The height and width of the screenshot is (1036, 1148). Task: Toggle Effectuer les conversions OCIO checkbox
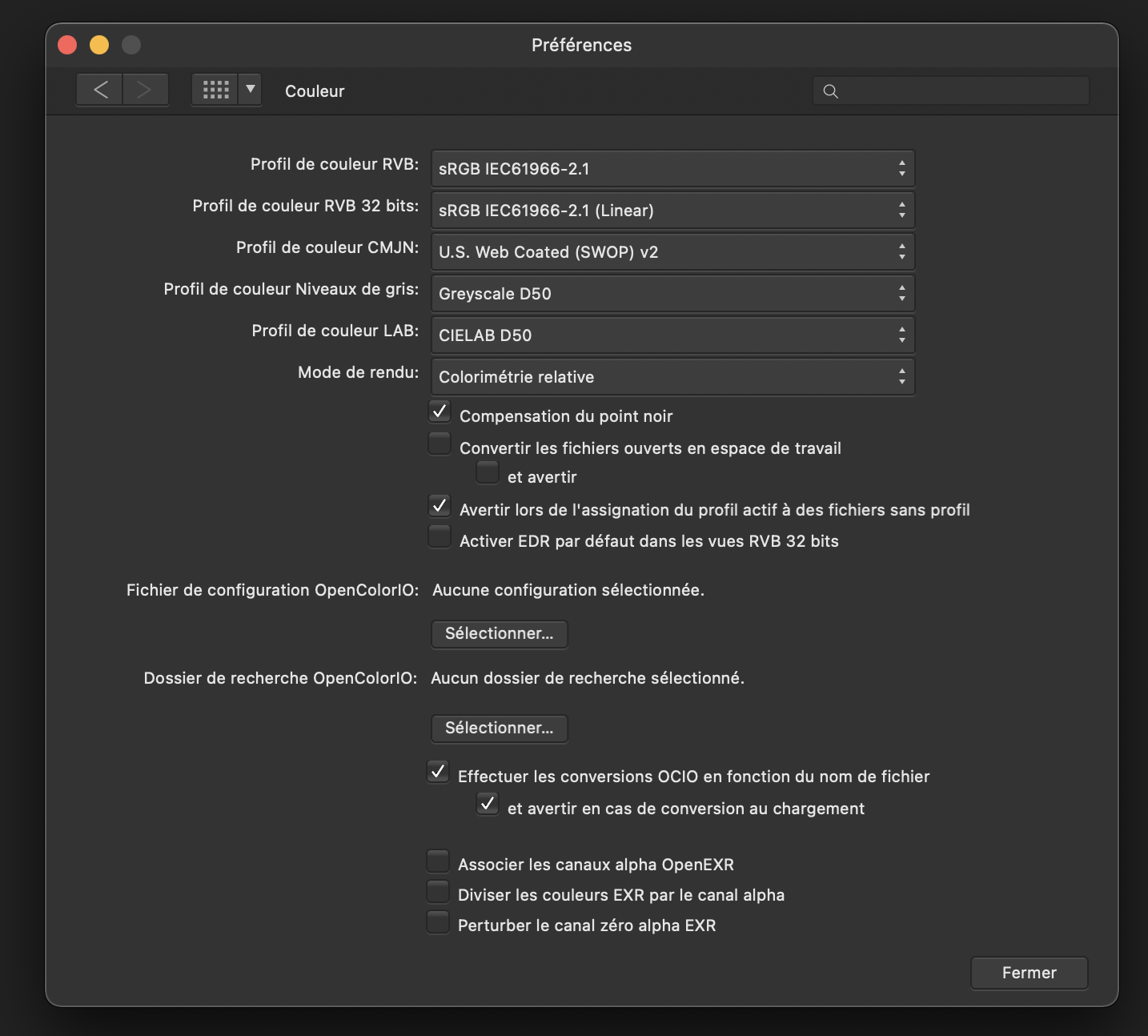pyautogui.click(x=438, y=772)
